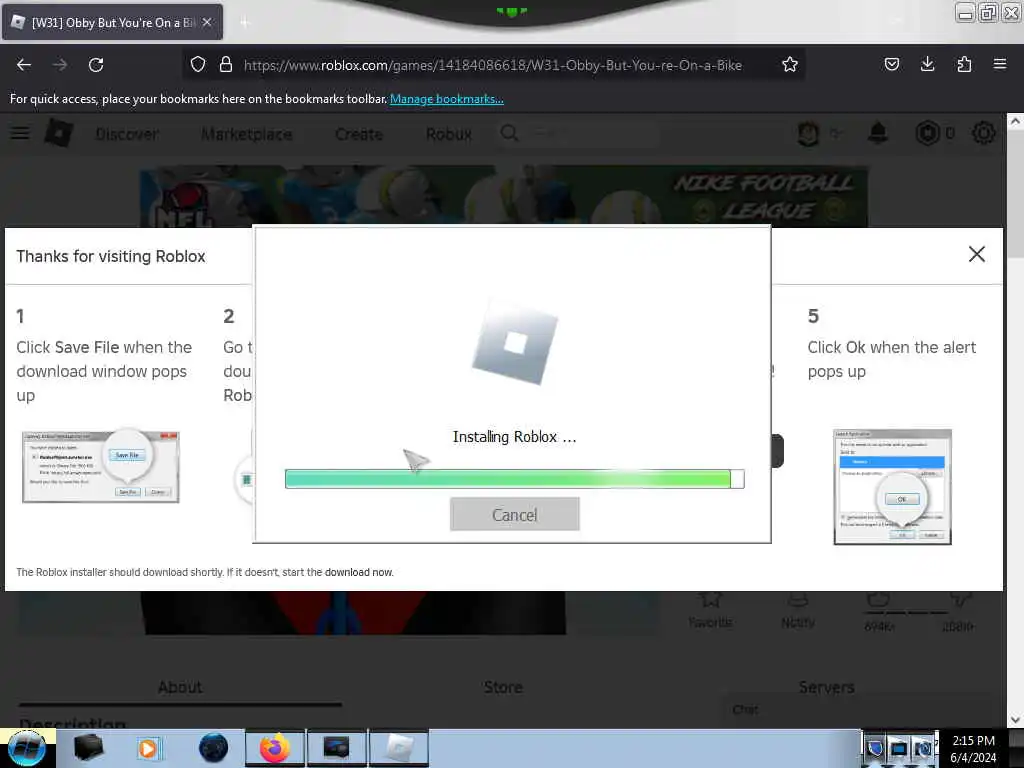This screenshot has width=1024, height=768.
Task: Open the Firefox application menu
Action: click(1000, 64)
